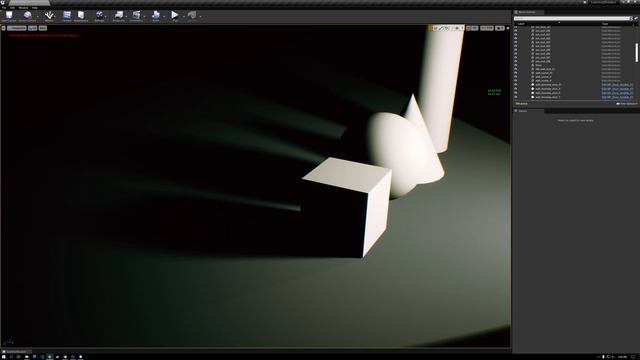The image size is (640, 360).
Task: Click the World Outliner search field
Action: pos(572,18)
